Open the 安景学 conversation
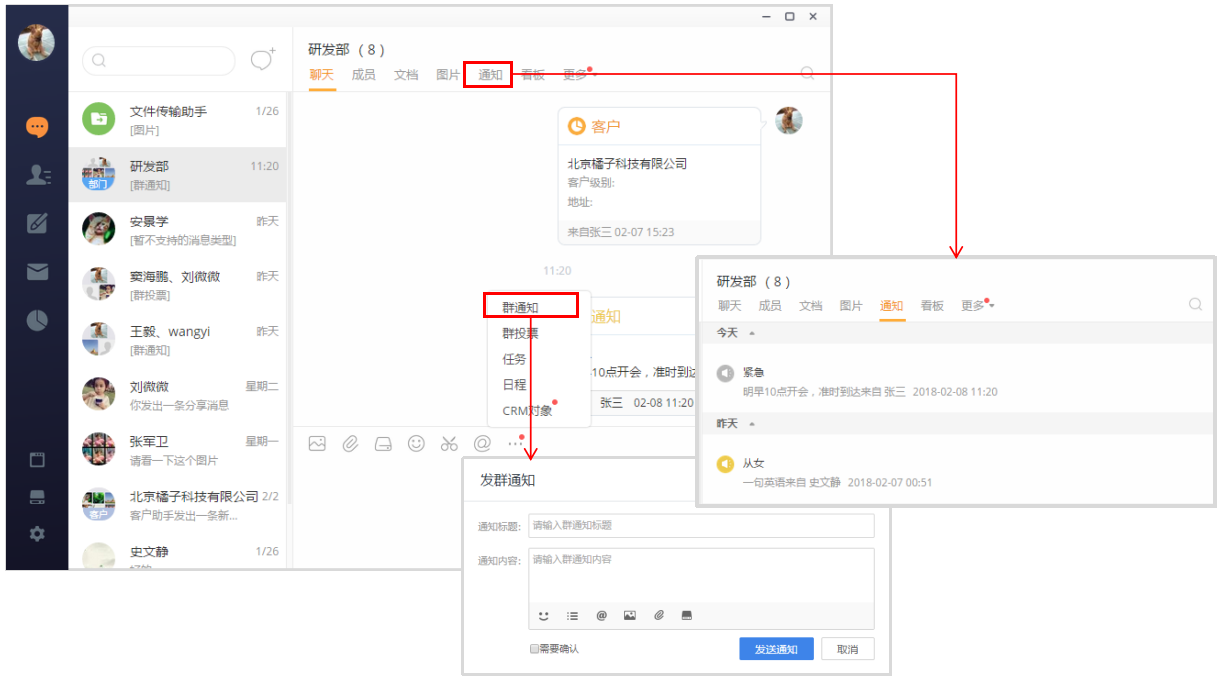The image size is (1227, 686). pyautogui.click(x=178, y=230)
